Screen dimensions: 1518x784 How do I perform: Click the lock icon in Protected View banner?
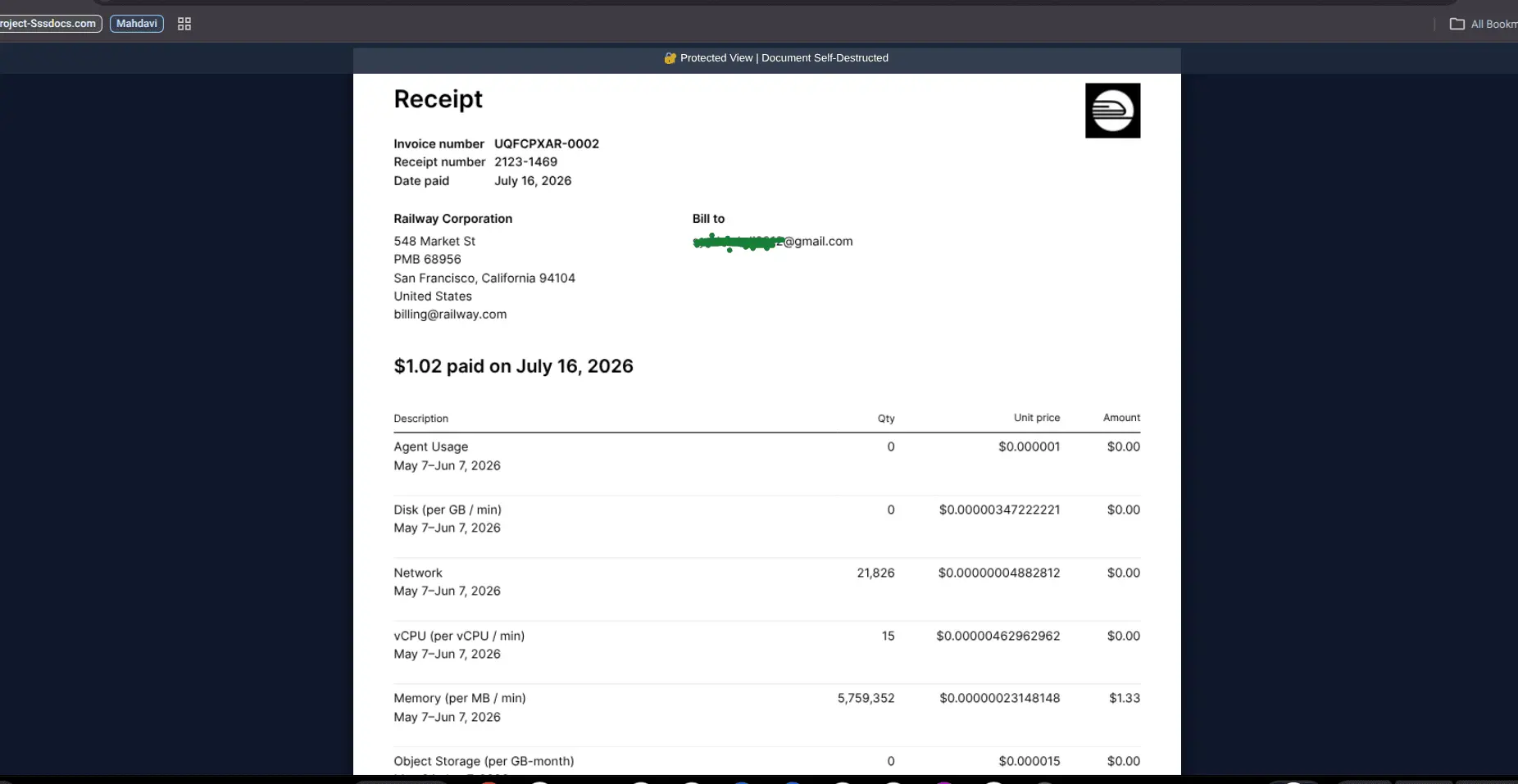point(670,58)
